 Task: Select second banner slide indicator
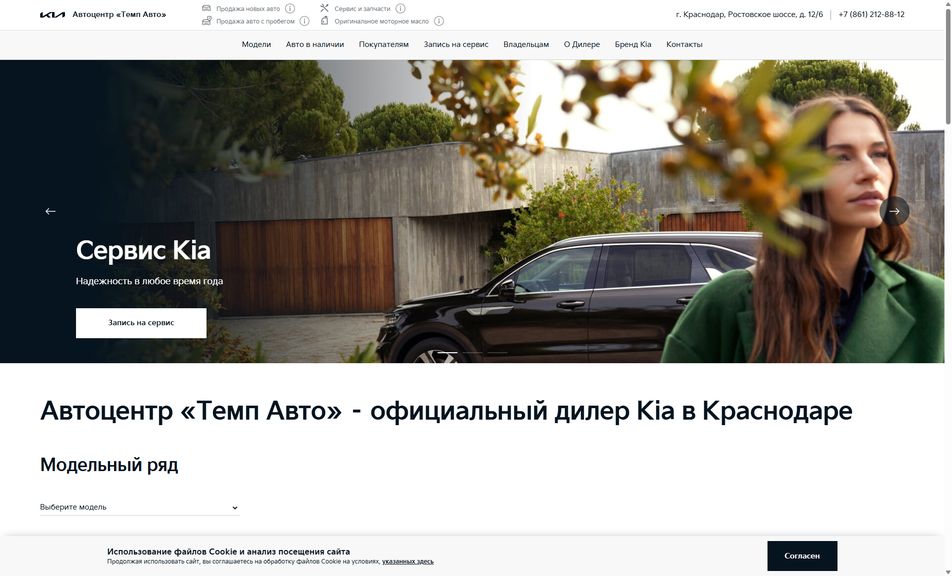[472, 353]
